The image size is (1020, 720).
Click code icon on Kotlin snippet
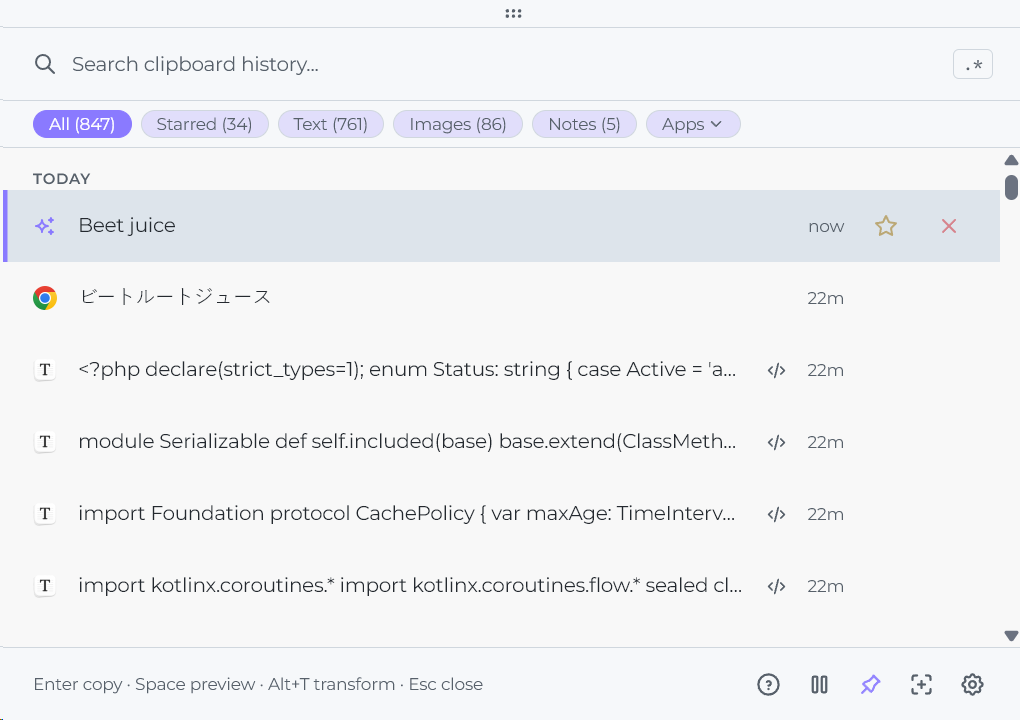pos(776,586)
